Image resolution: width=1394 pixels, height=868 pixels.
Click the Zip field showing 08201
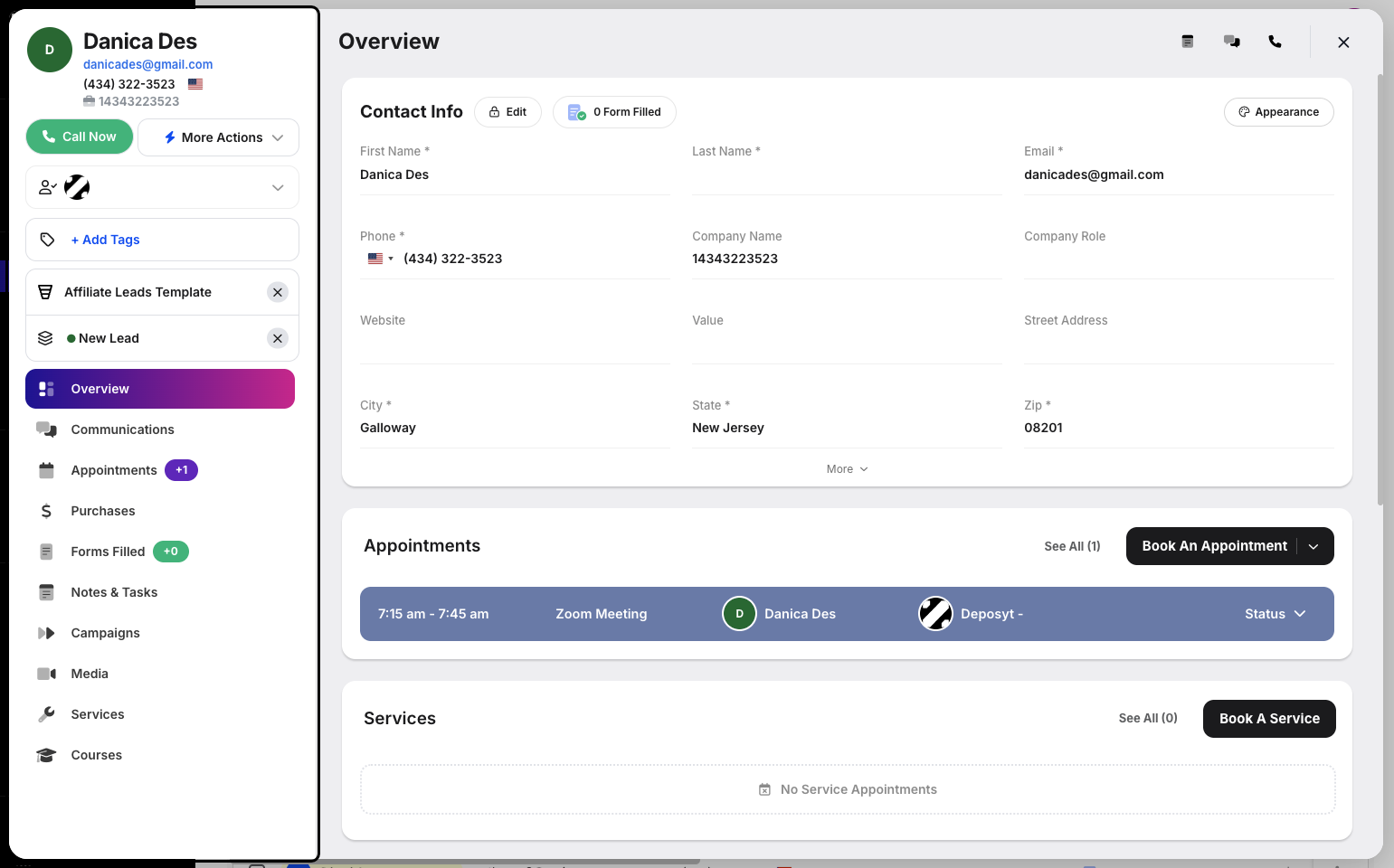(x=1179, y=428)
